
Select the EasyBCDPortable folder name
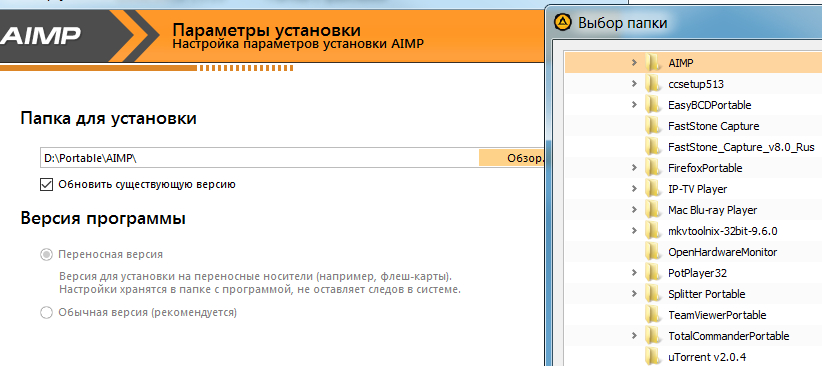pos(710,105)
